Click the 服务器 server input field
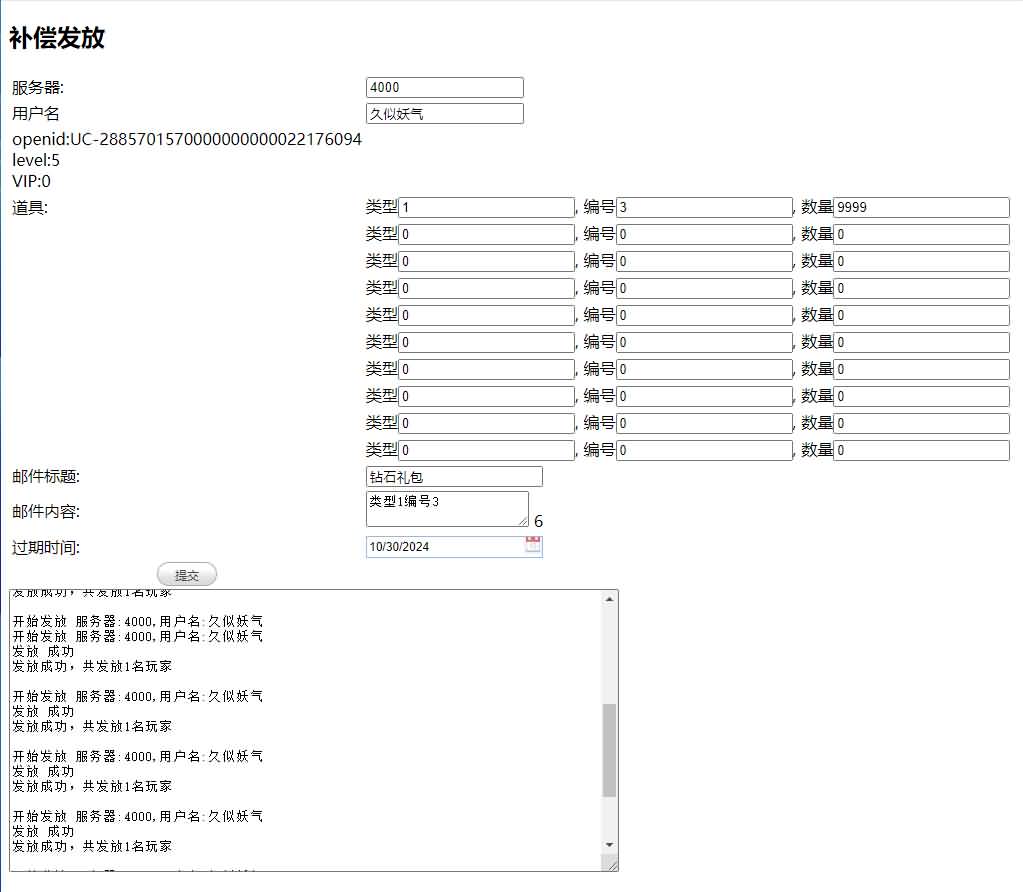 (x=445, y=88)
